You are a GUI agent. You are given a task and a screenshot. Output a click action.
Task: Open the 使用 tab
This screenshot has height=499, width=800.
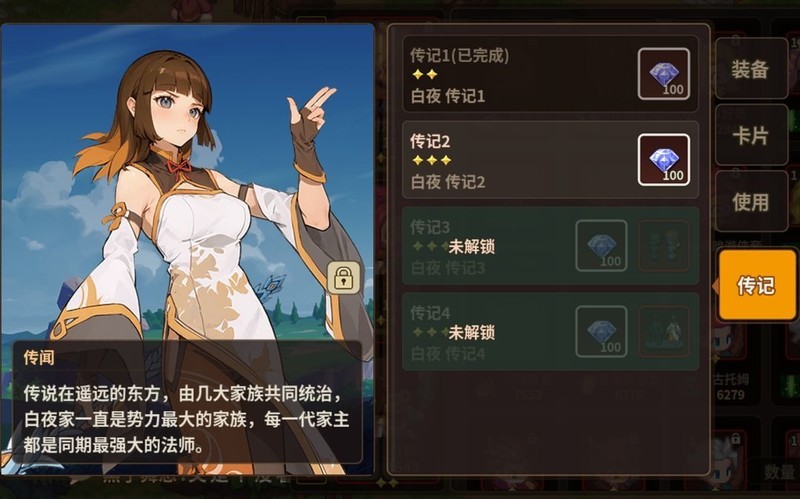click(751, 202)
